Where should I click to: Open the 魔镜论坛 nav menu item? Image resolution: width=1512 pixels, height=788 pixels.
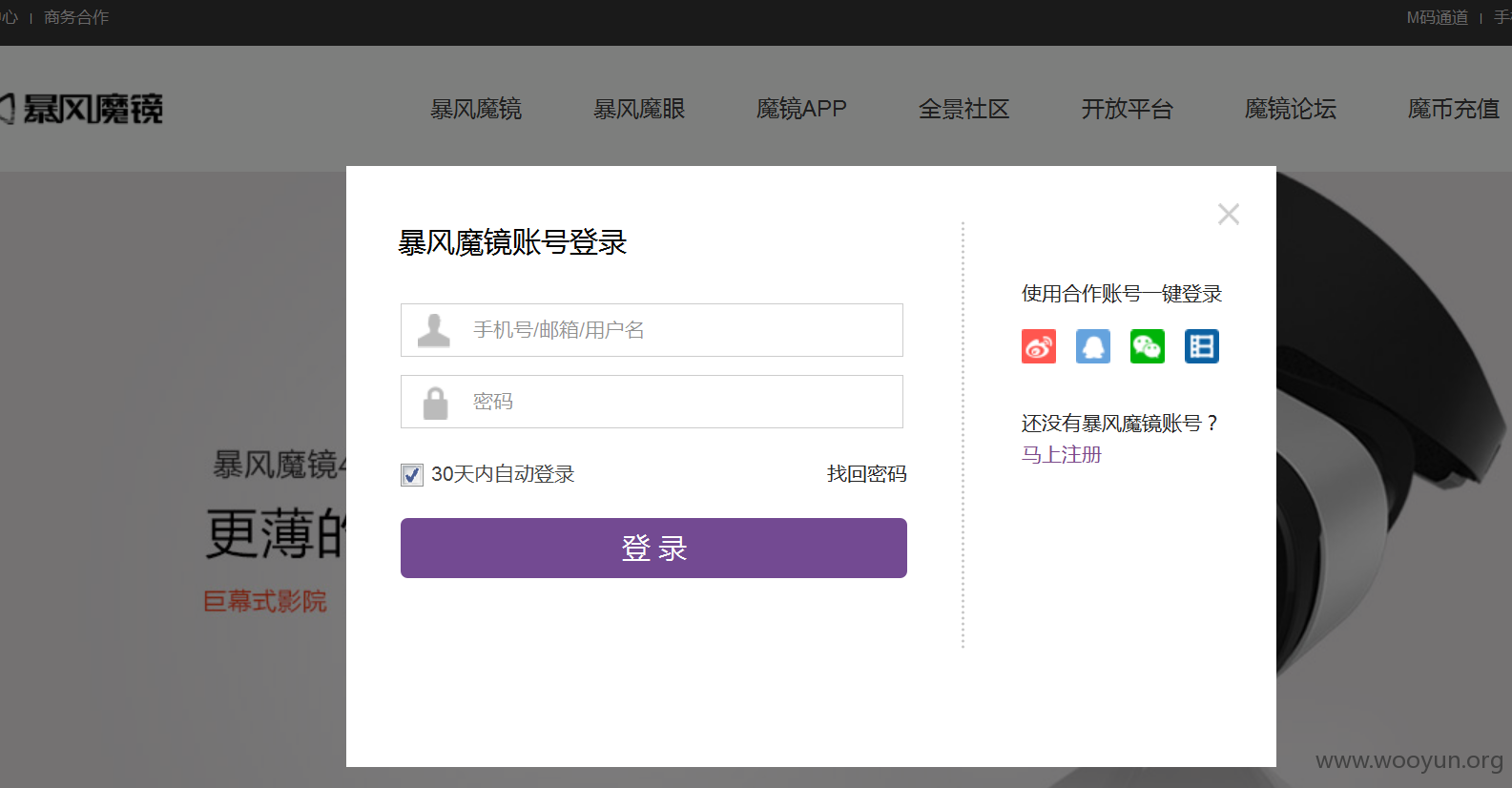pos(1291,109)
